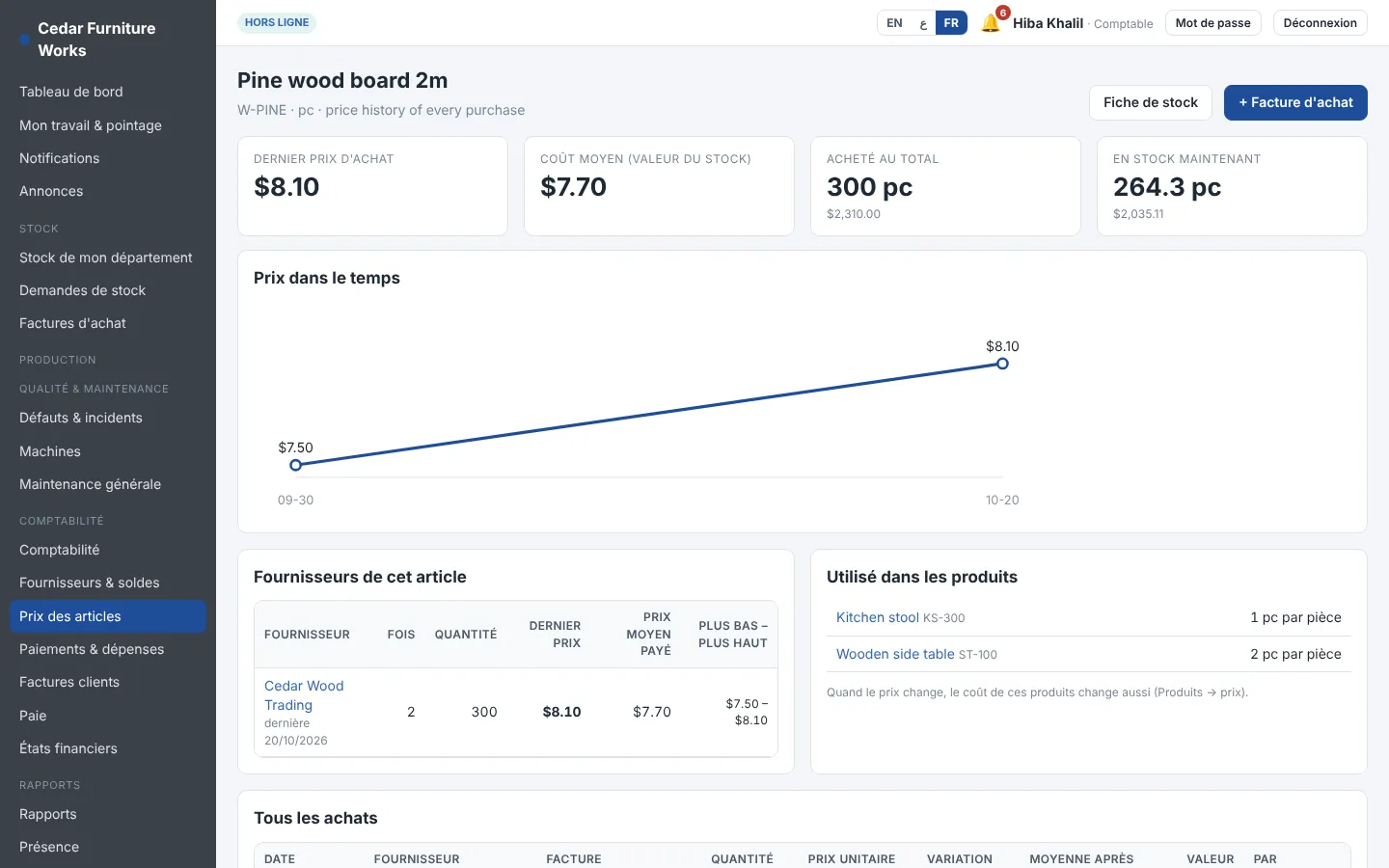Click the blue dot logo beside Cedar Furniture Works

coord(24,40)
